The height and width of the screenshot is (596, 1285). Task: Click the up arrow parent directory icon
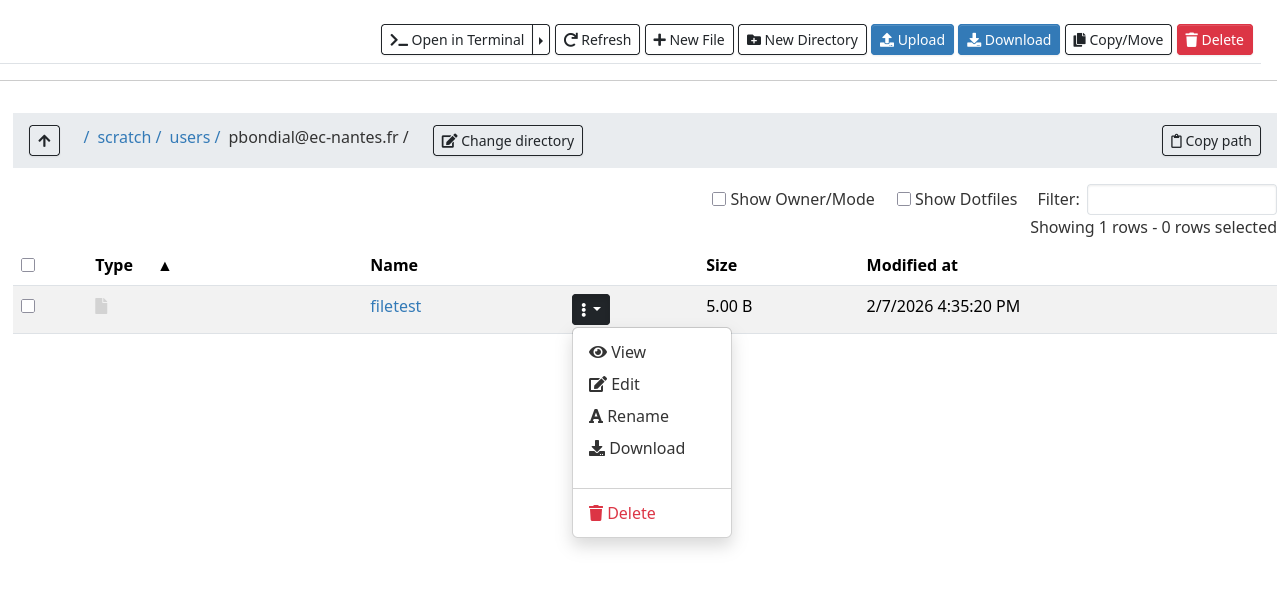tap(44, 141)
